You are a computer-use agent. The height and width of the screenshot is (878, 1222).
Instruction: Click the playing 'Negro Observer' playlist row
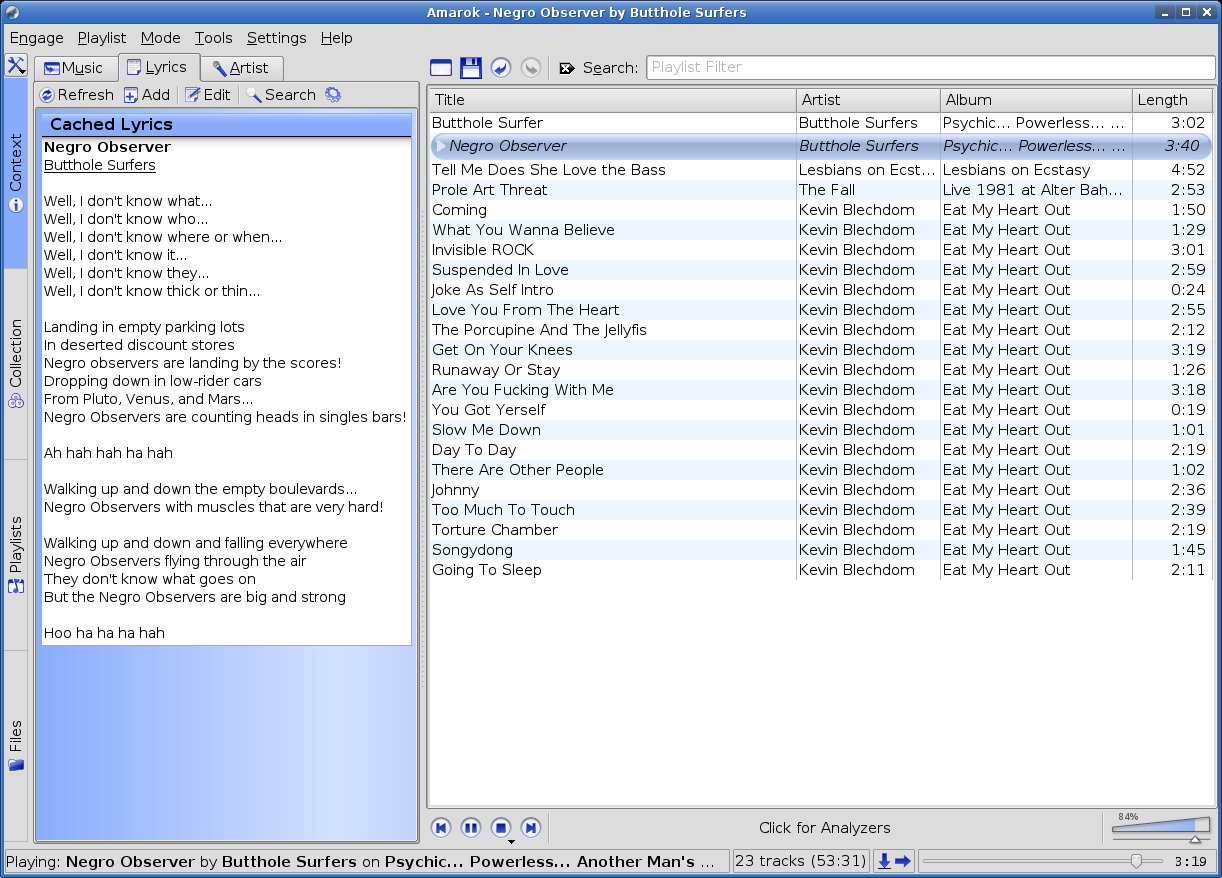coord(820,146)
